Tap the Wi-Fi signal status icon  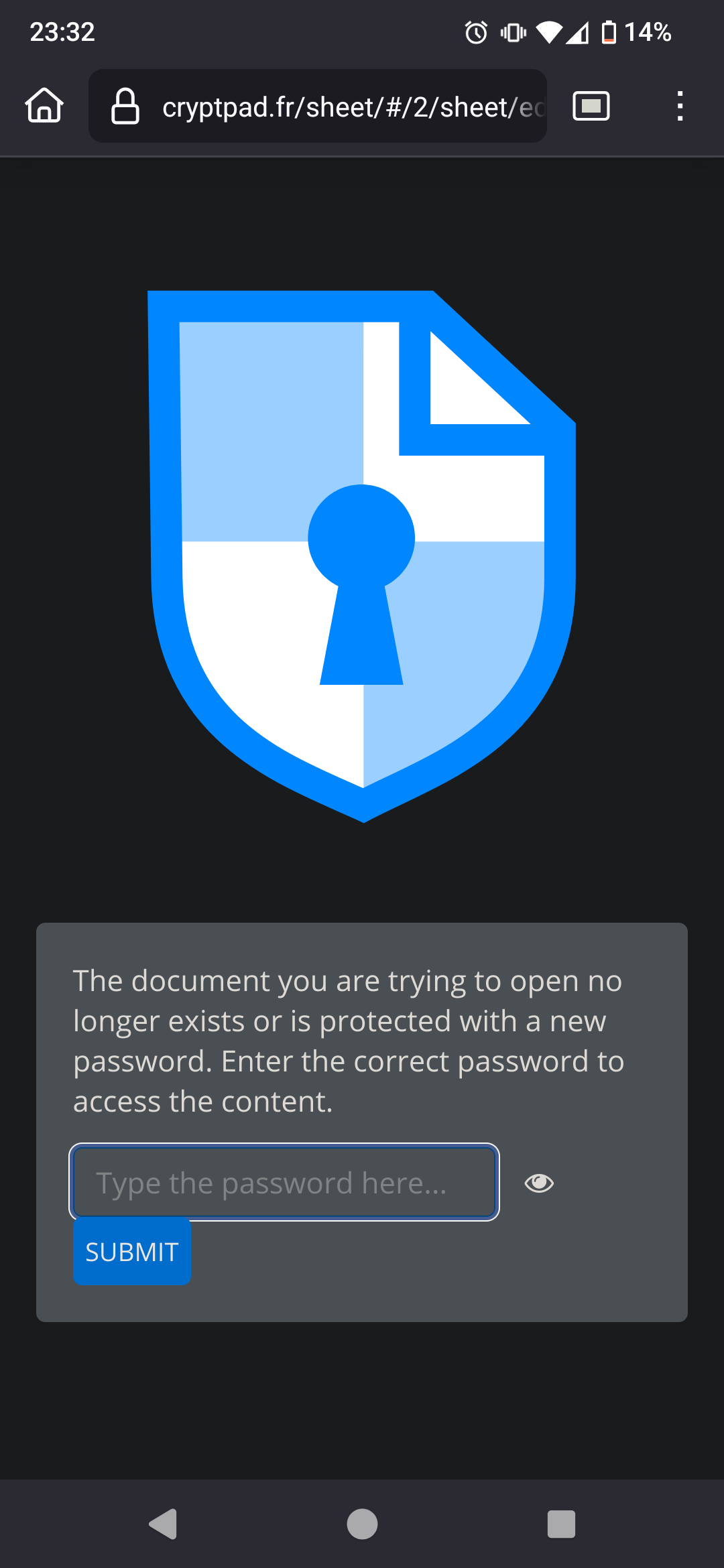pos(549,32)
